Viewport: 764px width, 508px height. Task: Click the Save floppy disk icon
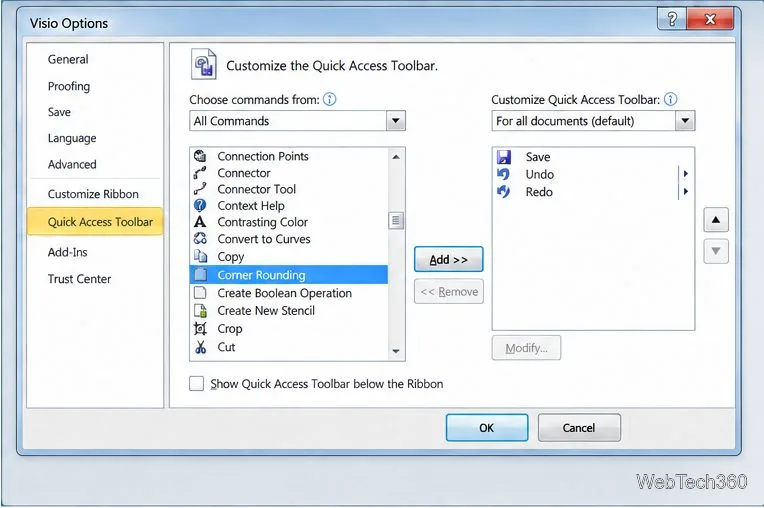click(x=504, y=157)
